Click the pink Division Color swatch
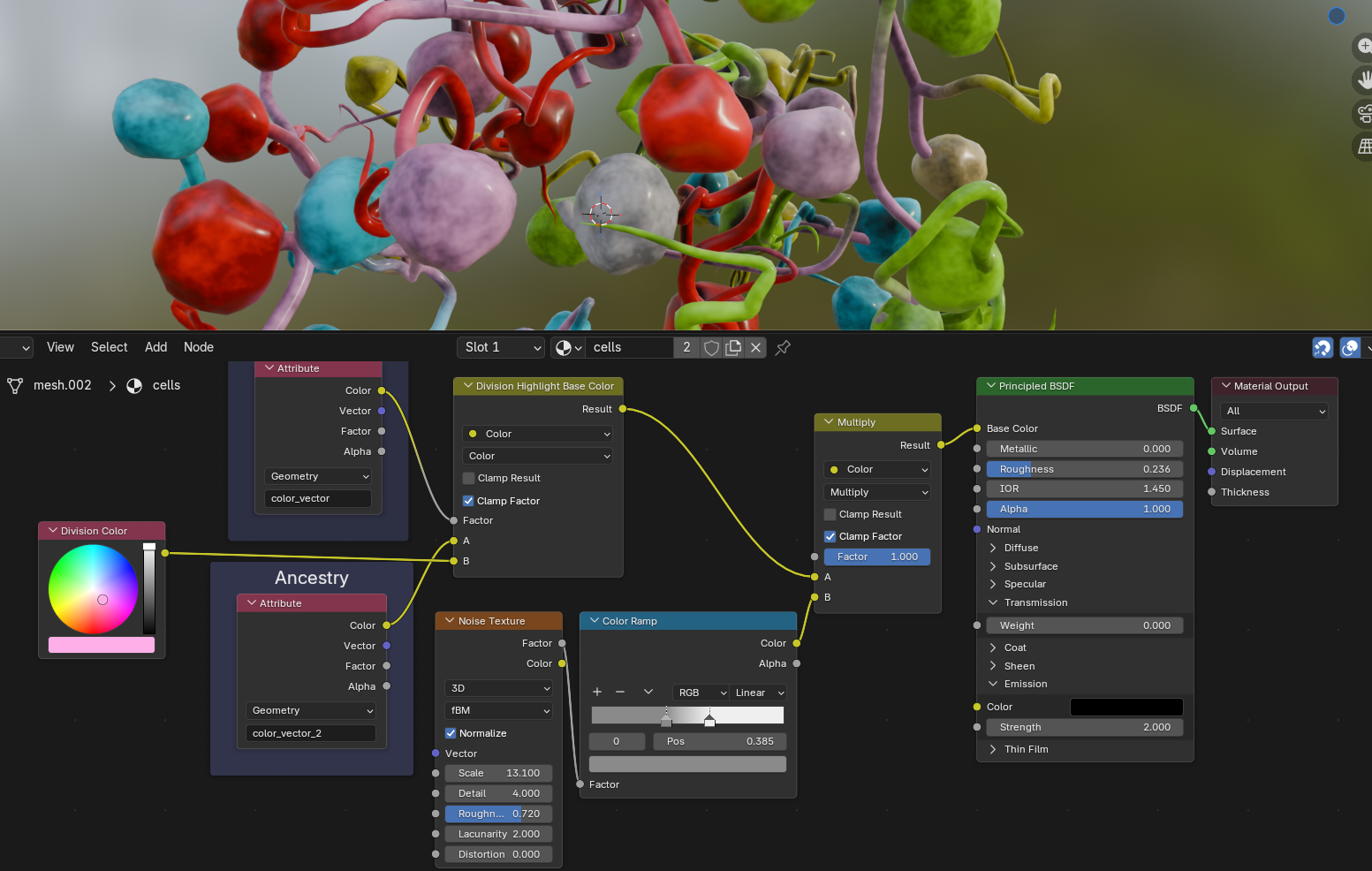The image size is (1372, 871). coord(102,646)
